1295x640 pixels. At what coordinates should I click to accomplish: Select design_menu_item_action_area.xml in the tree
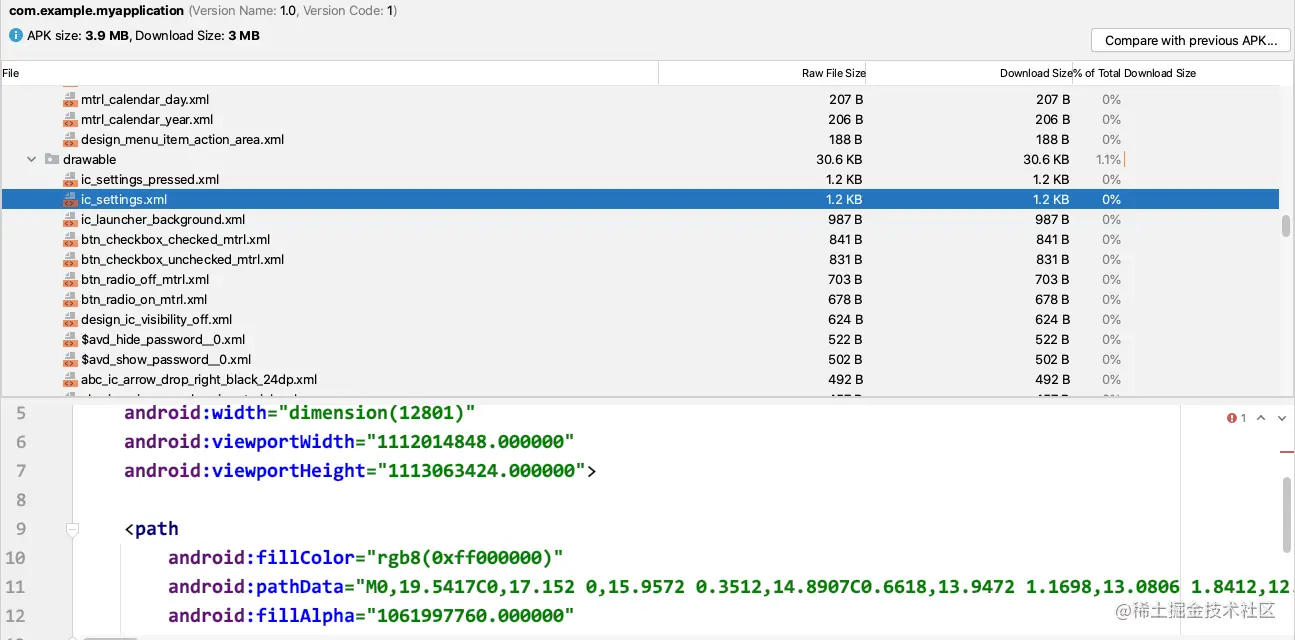182,139
